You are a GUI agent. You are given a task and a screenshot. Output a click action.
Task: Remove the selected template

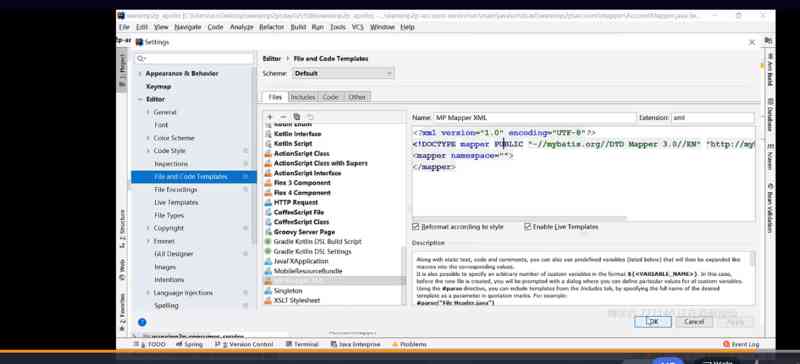tap(284, 117)
